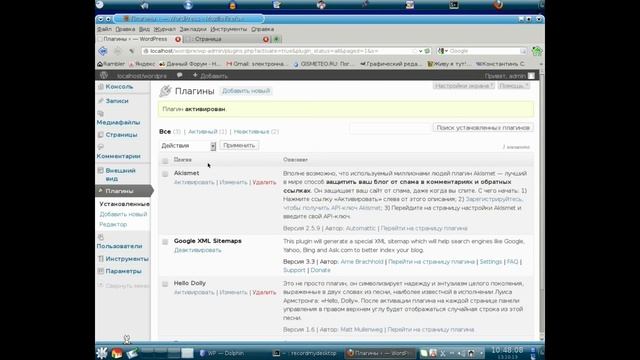Click the admin avatar in the admin bar
640x360 pixels.
pos(531,76)
